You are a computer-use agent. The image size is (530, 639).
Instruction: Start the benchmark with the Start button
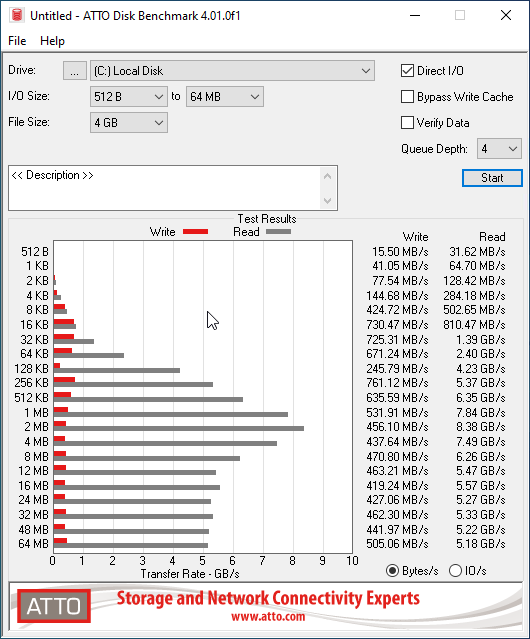point(492,178)
